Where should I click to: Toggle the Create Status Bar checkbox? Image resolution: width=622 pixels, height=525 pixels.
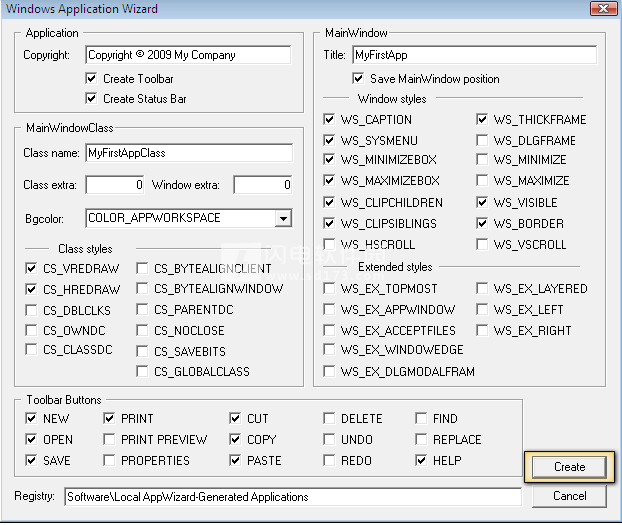[x=91, y=98]
